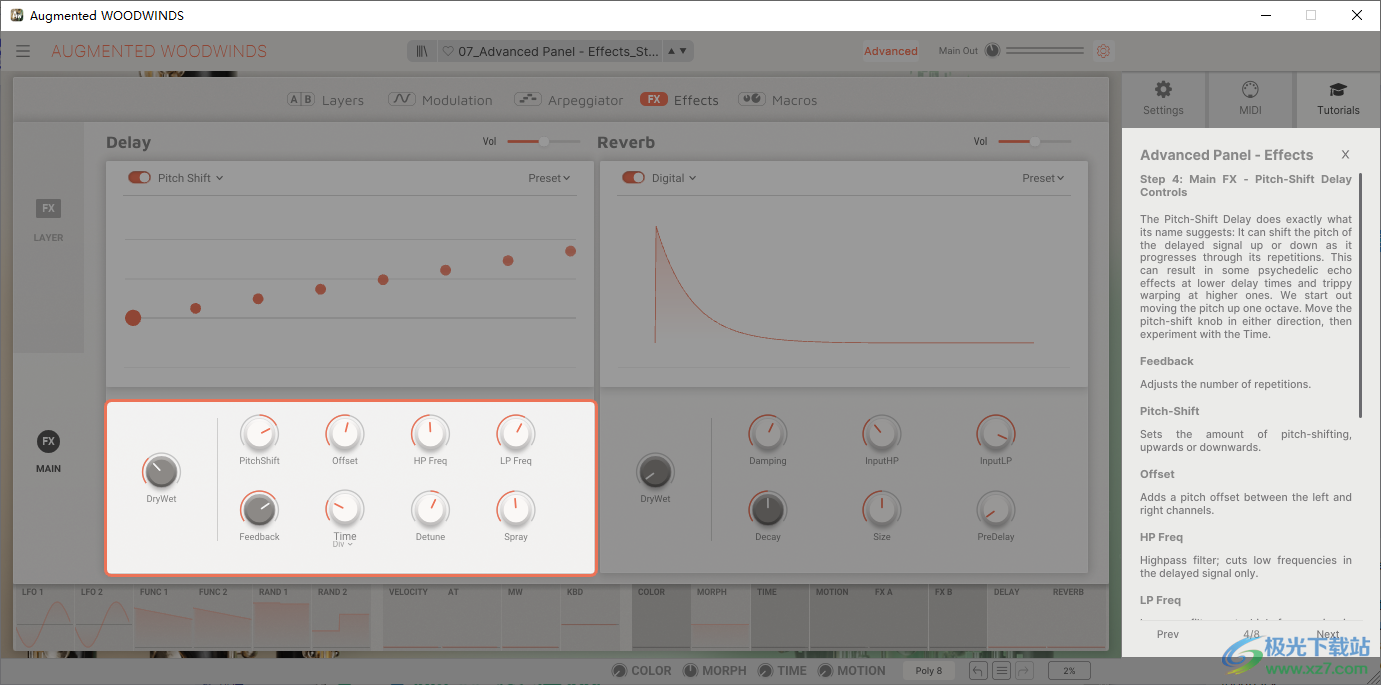Toggle the Advanced panel button

point(890,51)
